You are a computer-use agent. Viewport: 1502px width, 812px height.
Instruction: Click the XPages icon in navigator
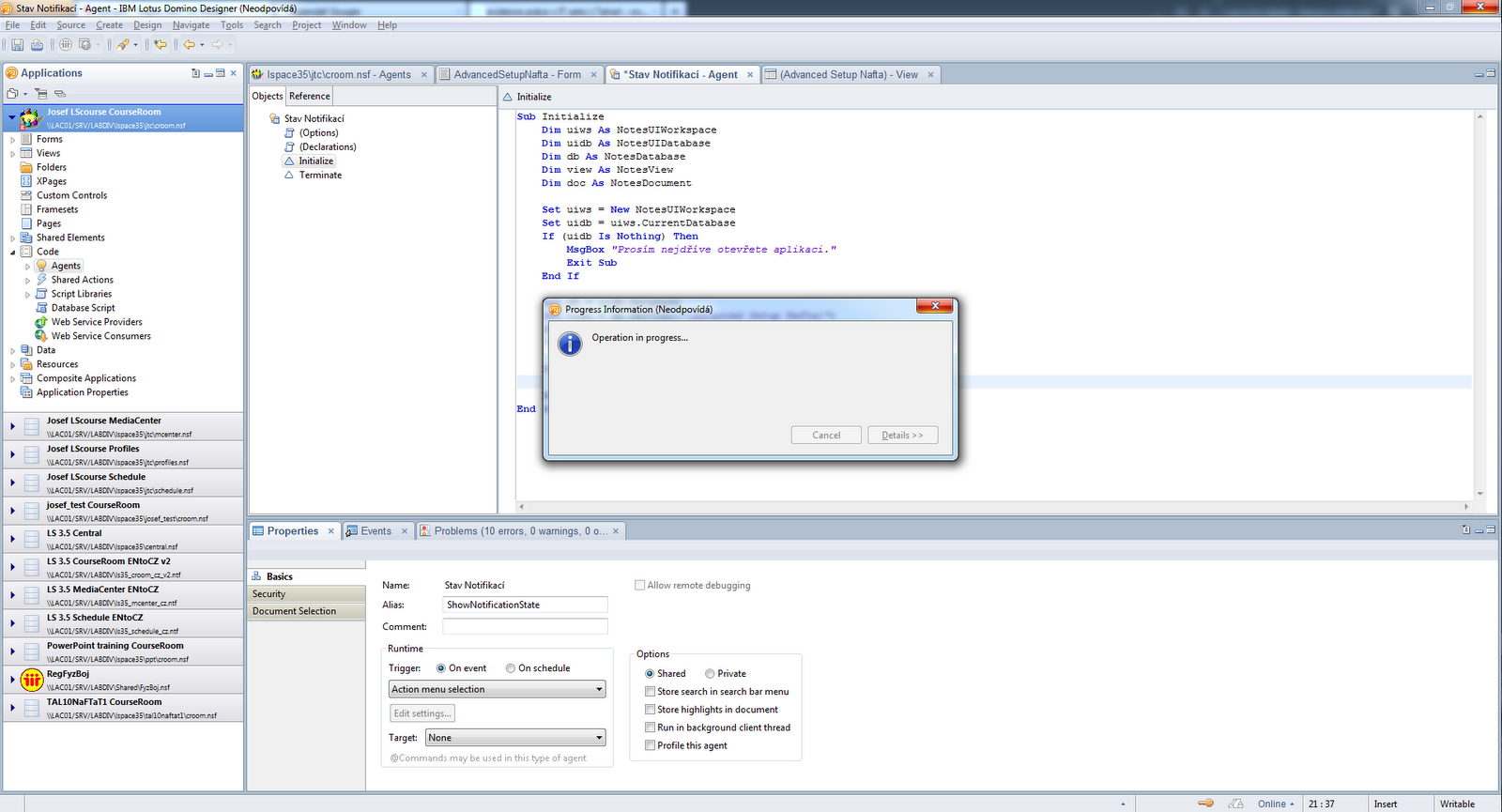26,181
